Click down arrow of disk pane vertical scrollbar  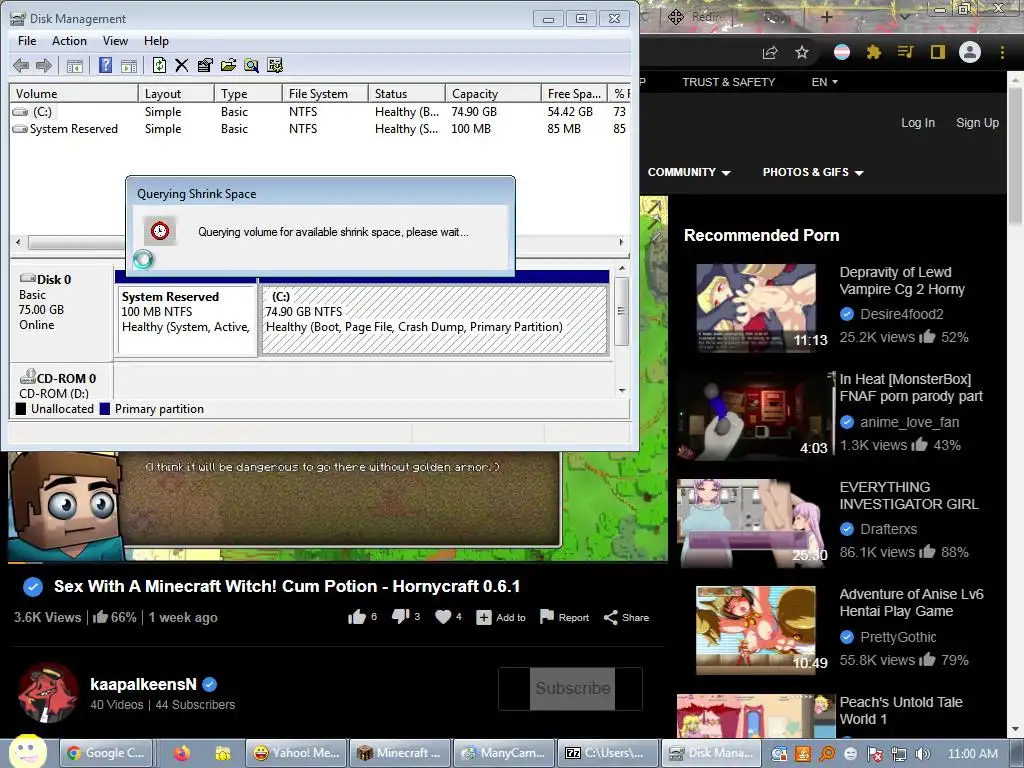click(x=622, y=391)
